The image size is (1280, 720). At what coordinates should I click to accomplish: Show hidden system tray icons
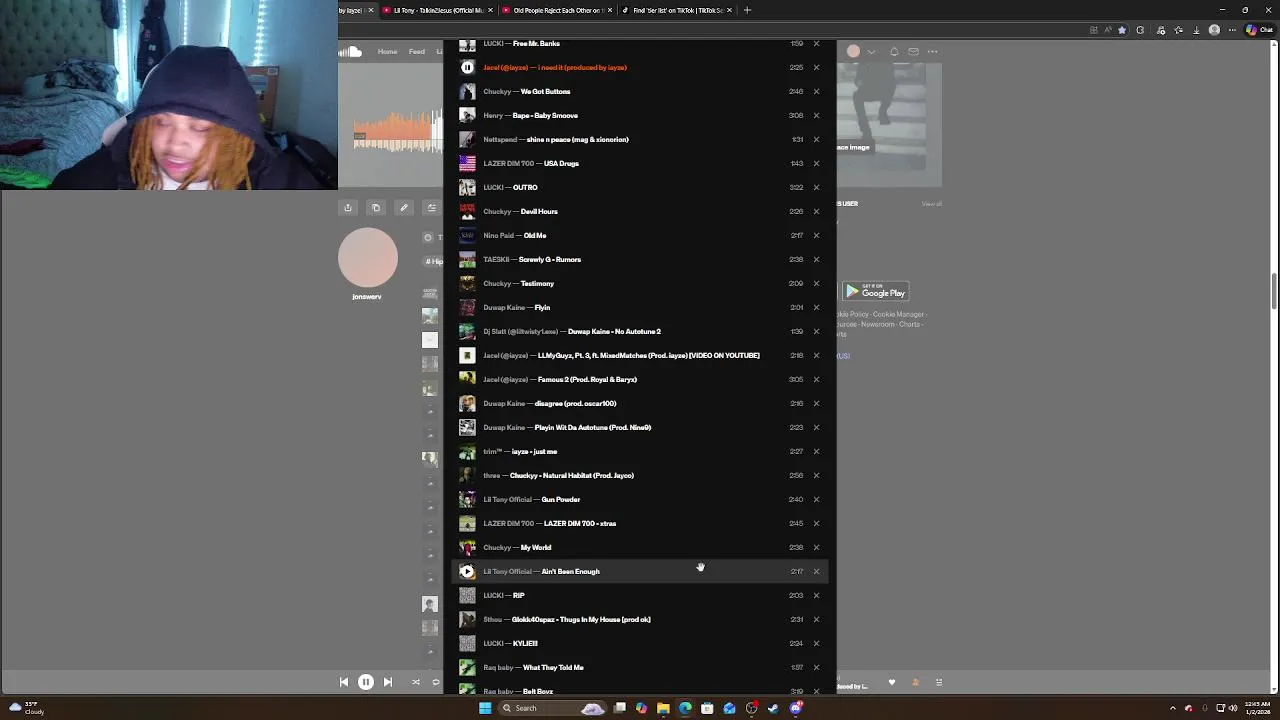[1174, 708]
